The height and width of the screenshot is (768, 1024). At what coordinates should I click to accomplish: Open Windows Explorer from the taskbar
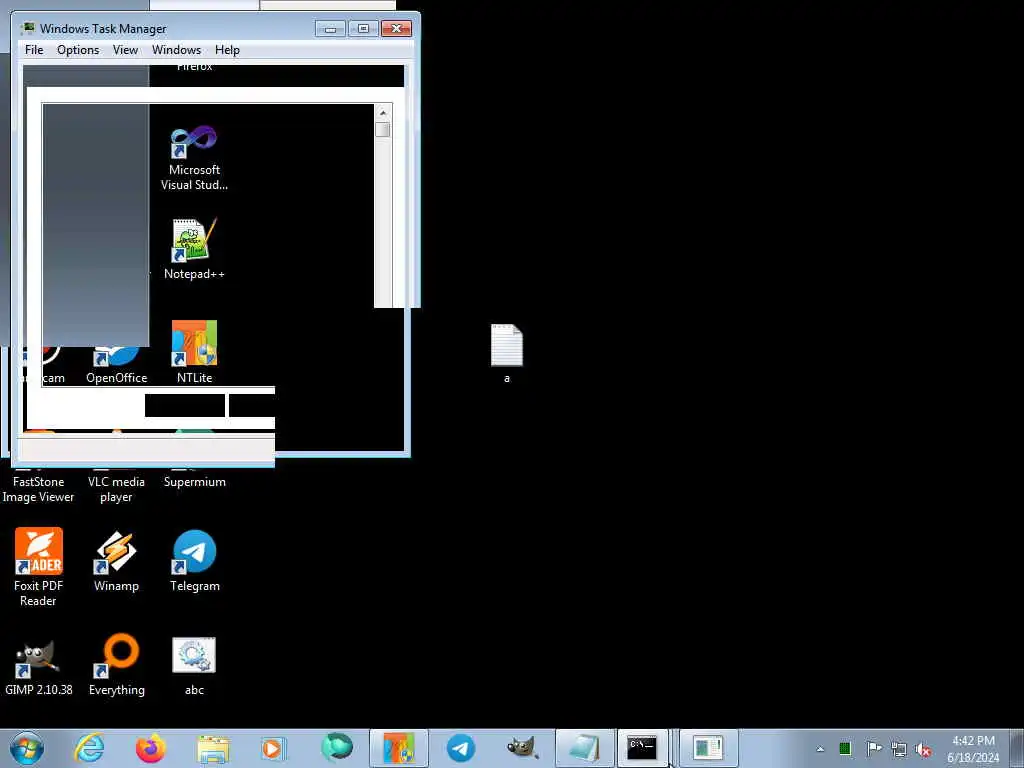pyautogui.click(x=213, y=749)
